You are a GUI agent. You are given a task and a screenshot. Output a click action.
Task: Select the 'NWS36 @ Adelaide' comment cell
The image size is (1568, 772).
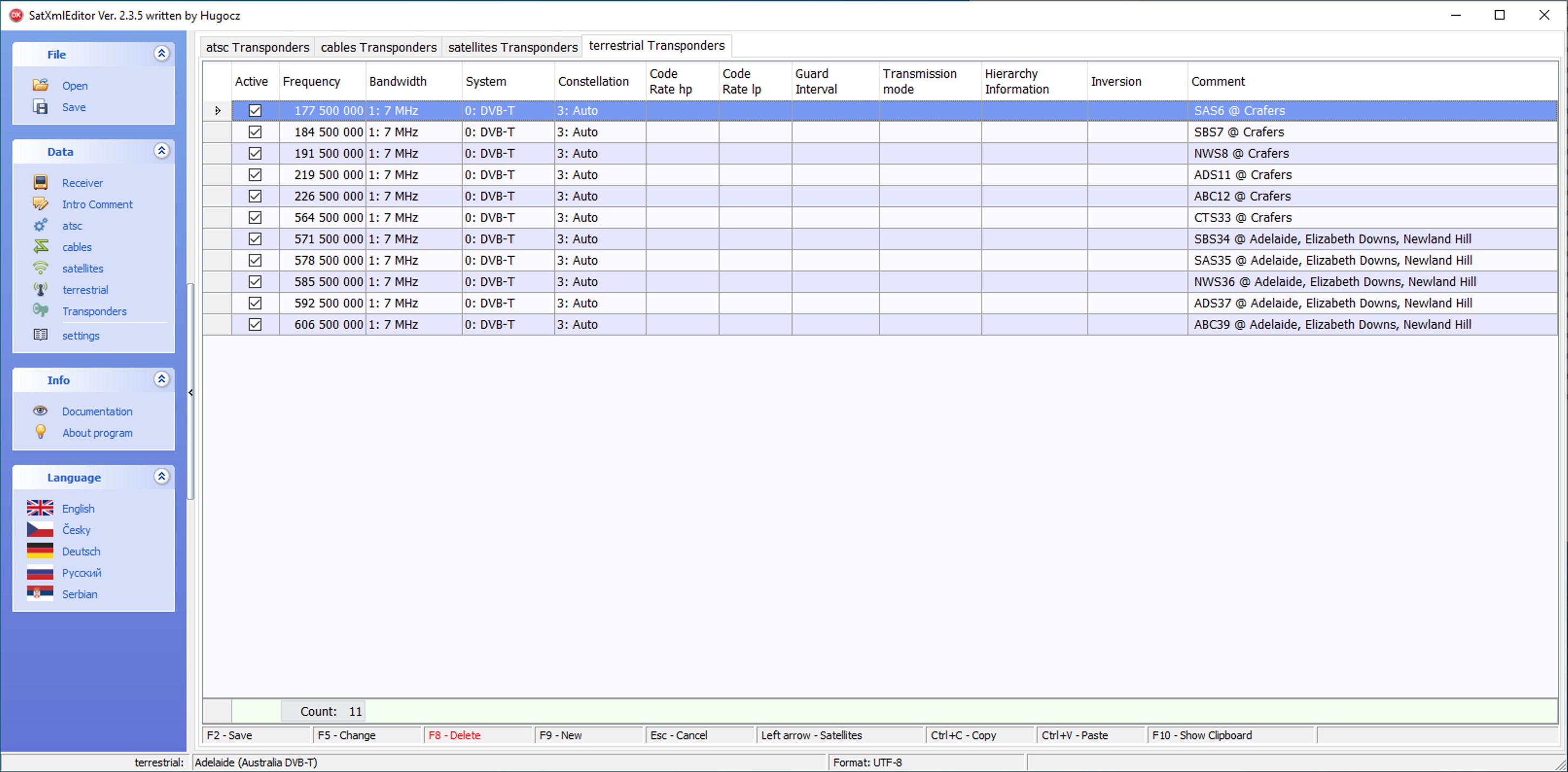pyautogui.click(x=1372, y=281)
